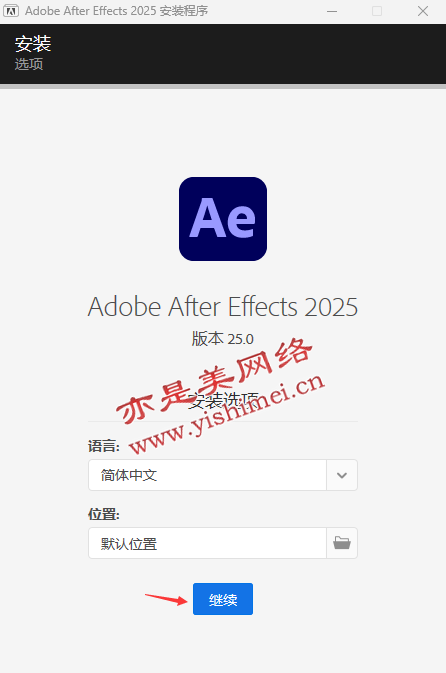Click the disabled maximize button
The image size is (446, 673).
(x=377, y=11)
